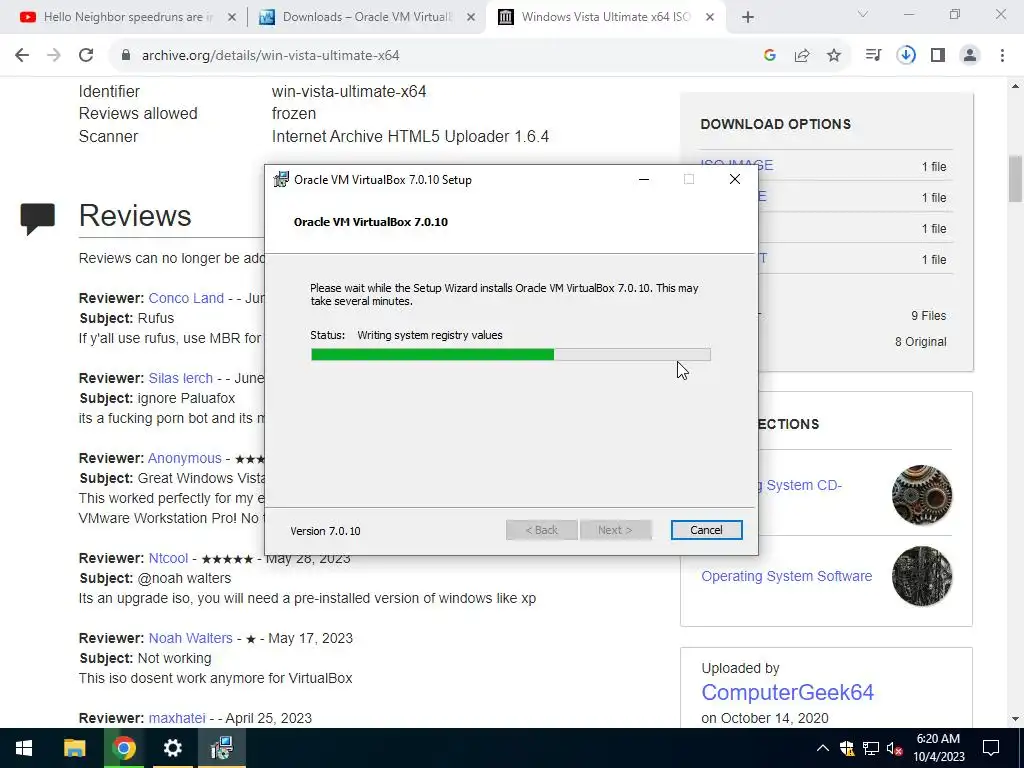Screen dimensions: 1024x768
Task: Close the Hello Neighbor speedruns tab
Action: coord(231,18)
